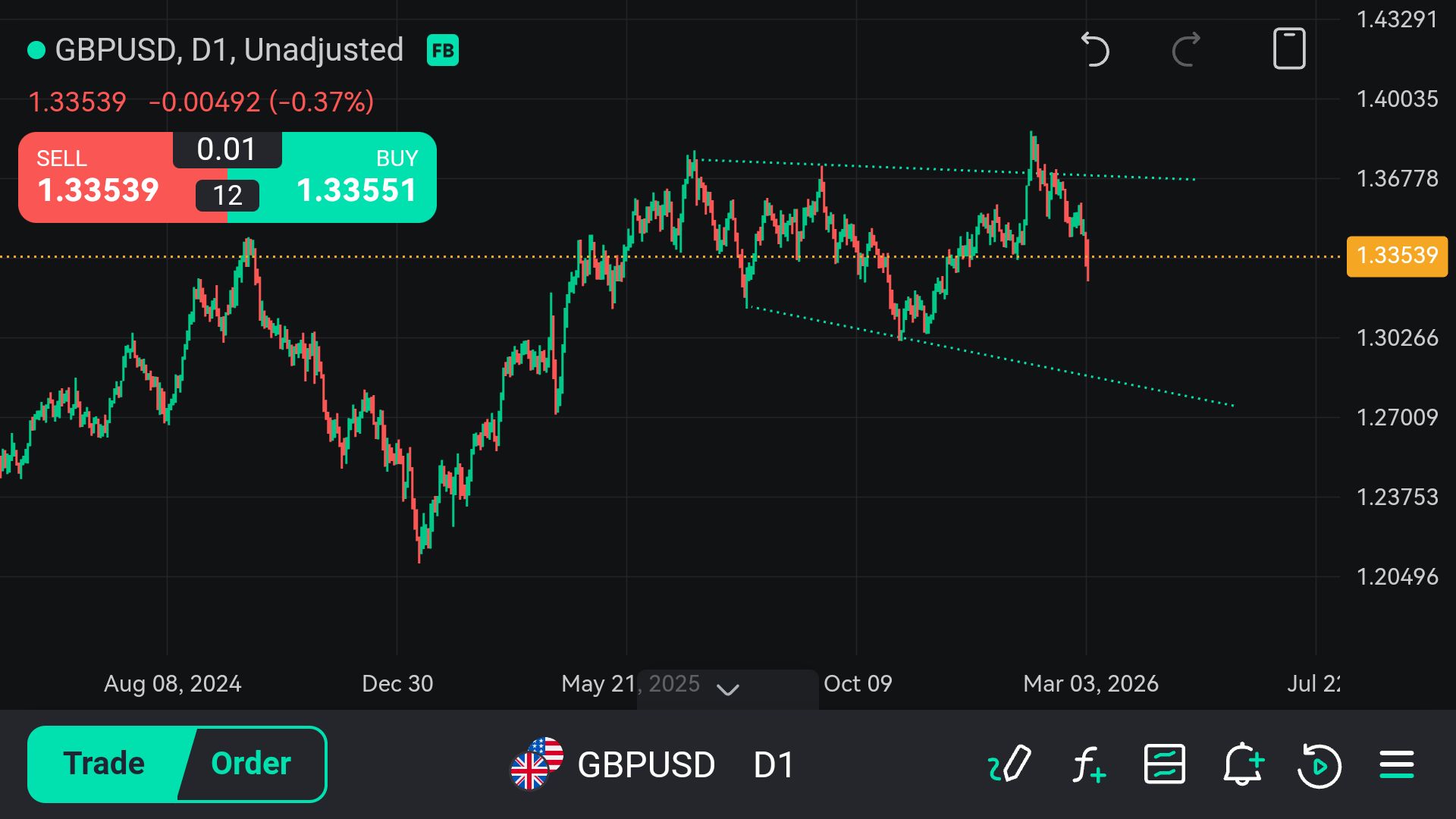Add a price alert bell icon
This screenshot has height=819, width=1456.
pyautogui.click(x=1243, y=764)
